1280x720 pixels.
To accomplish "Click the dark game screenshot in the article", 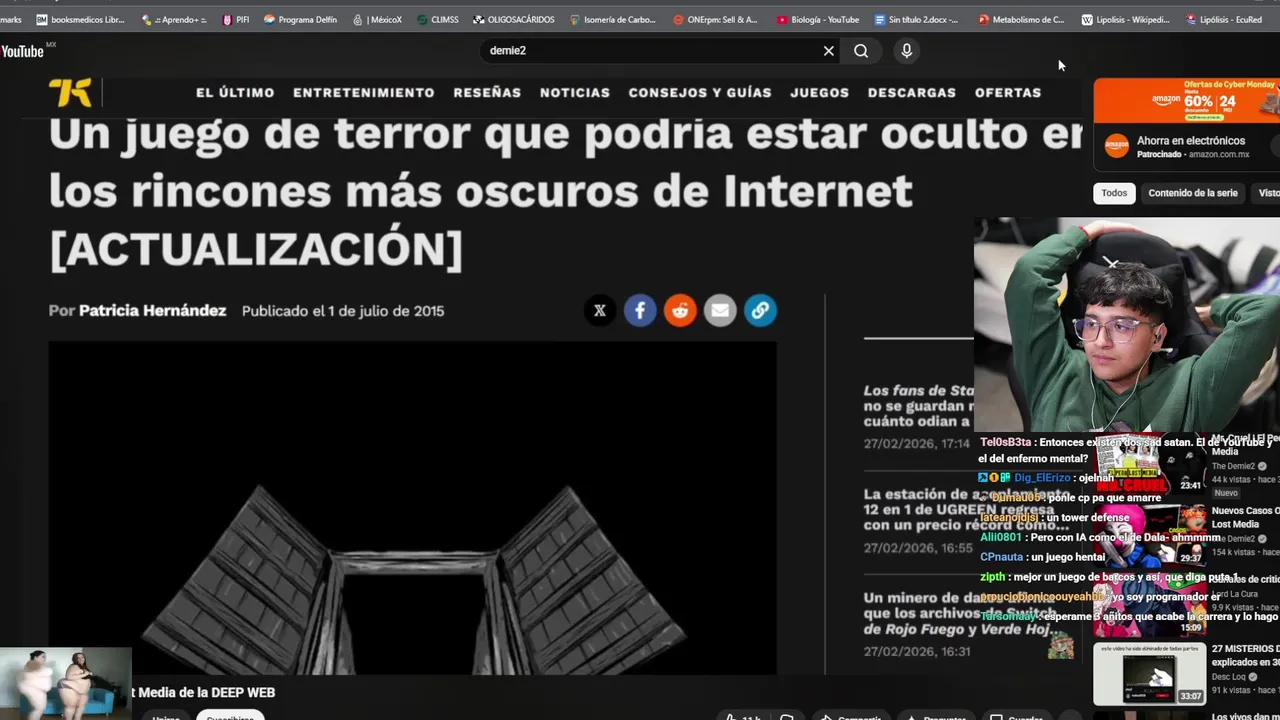I will tap(412, 508).
